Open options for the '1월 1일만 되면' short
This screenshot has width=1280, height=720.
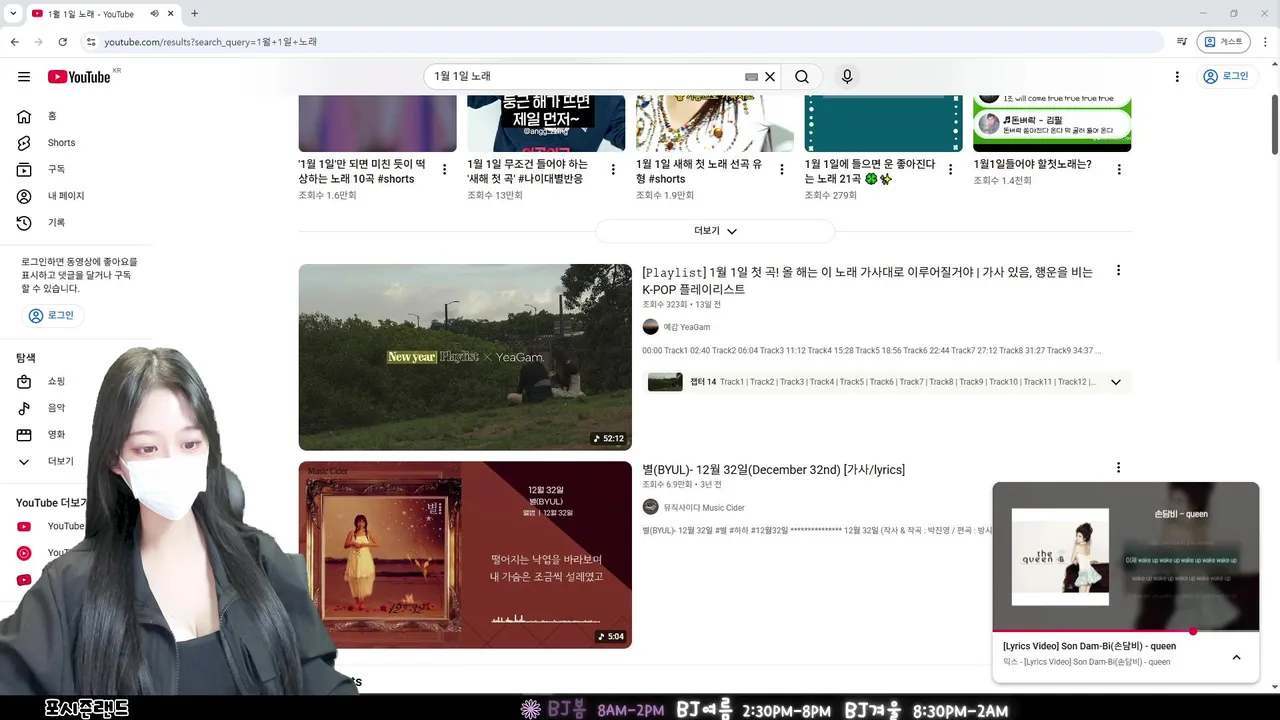click(444, 170)
